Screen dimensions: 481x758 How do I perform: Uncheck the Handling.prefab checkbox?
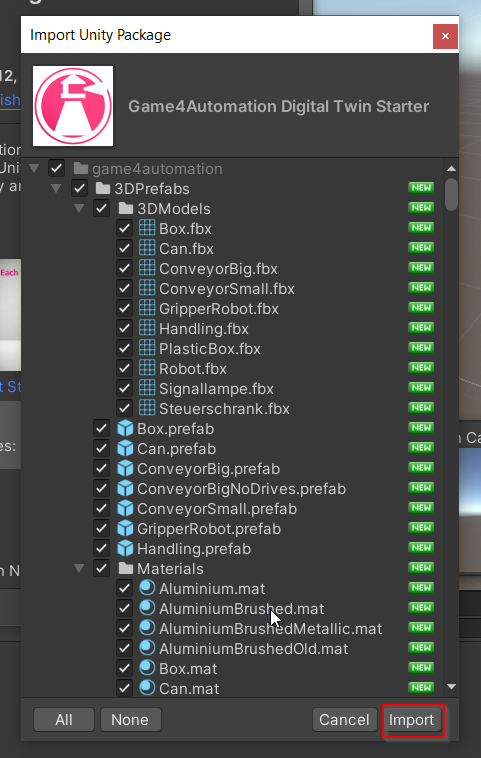pyautogui.click(x=102, y=549)
